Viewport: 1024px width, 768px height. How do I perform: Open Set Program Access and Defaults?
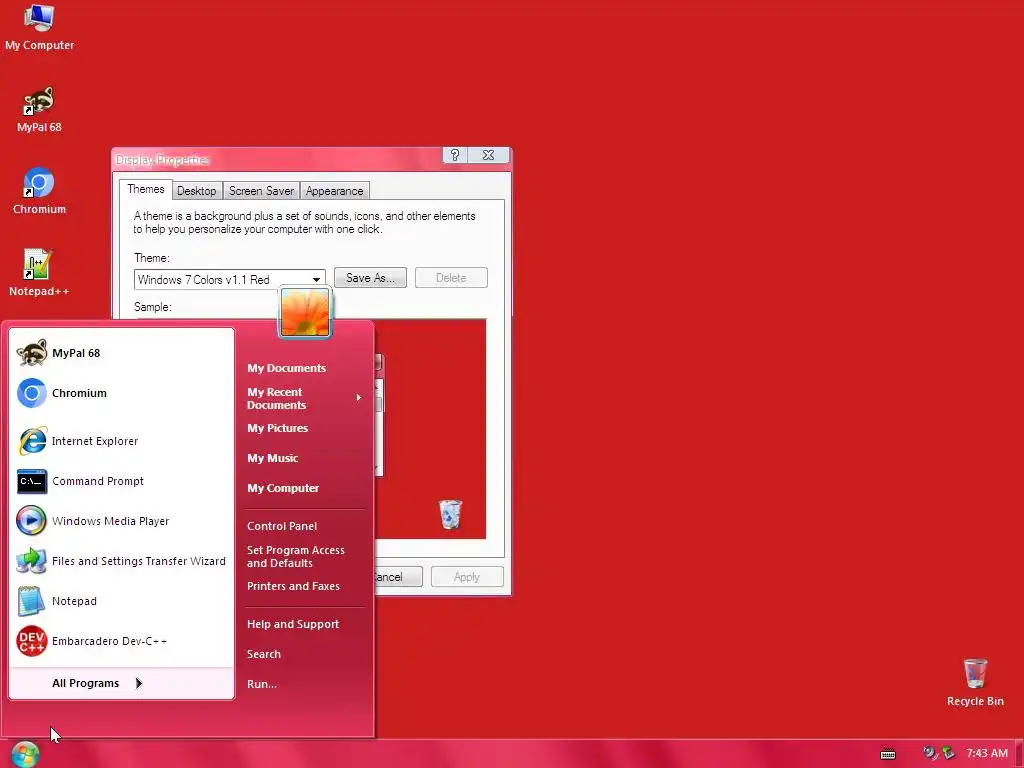tap(296, 556)
